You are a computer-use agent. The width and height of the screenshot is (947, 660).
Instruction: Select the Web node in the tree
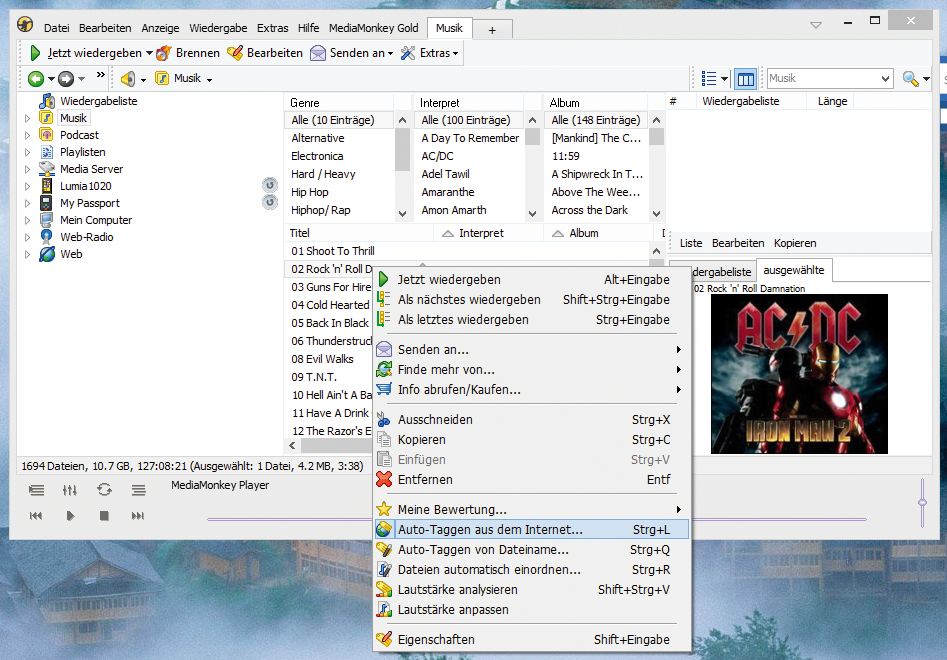(71, 254)
